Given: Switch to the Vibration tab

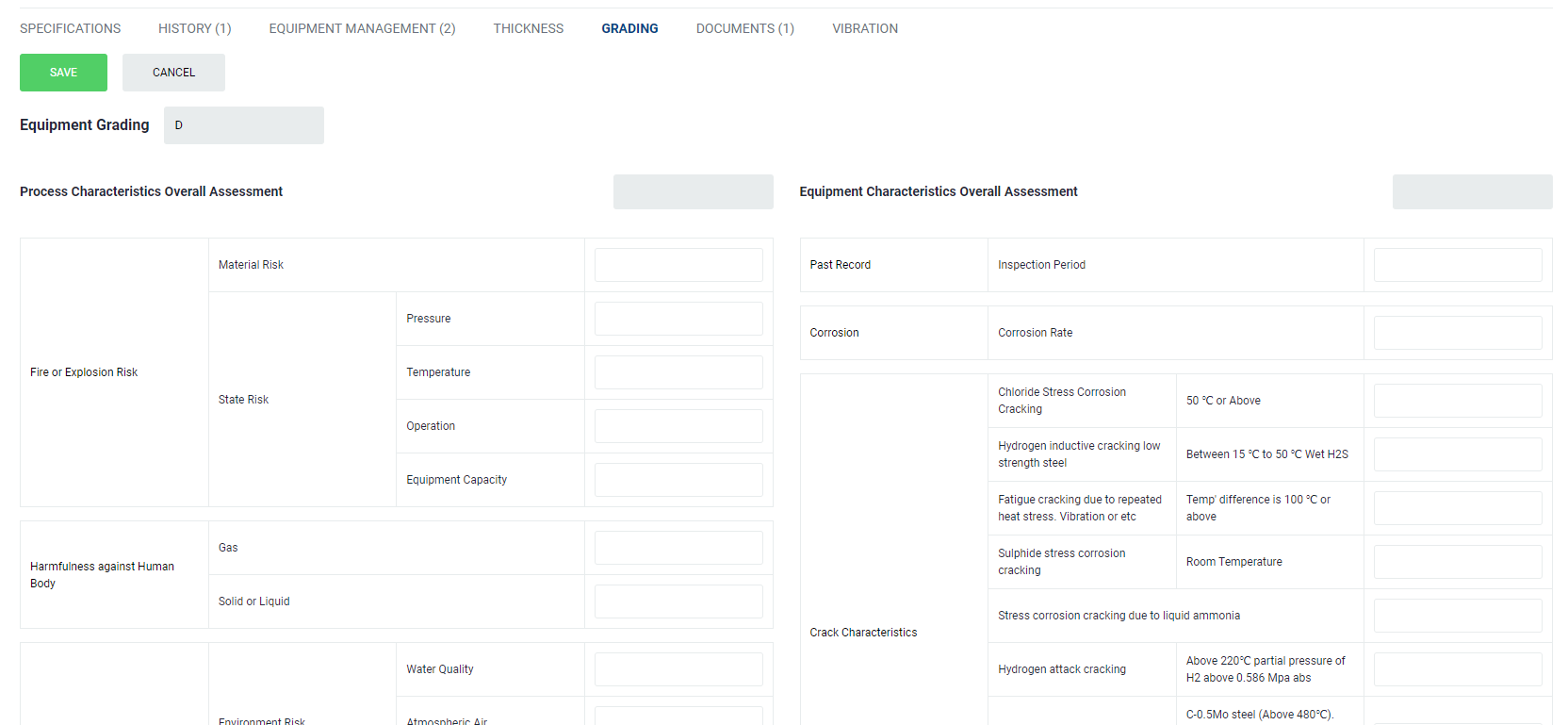Looking at the screenshot, I should 864,28.
